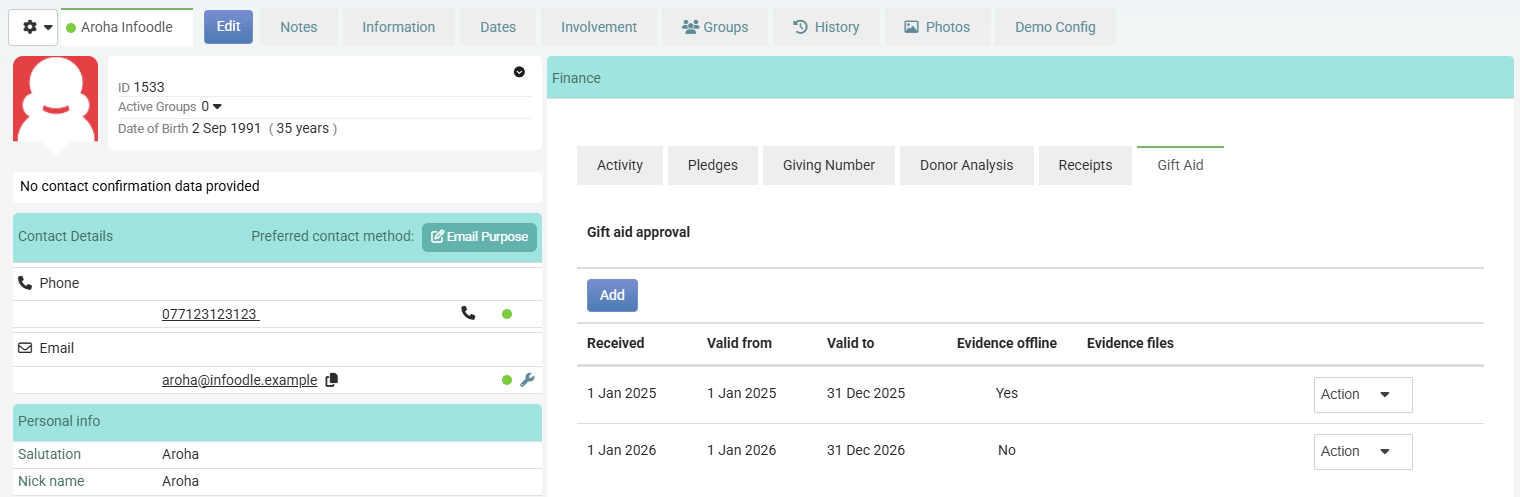This screenshot has width=1520, height=497.
Task: Click the 31 Dec 2026 valid-to cell
Action: click(866, 450)
